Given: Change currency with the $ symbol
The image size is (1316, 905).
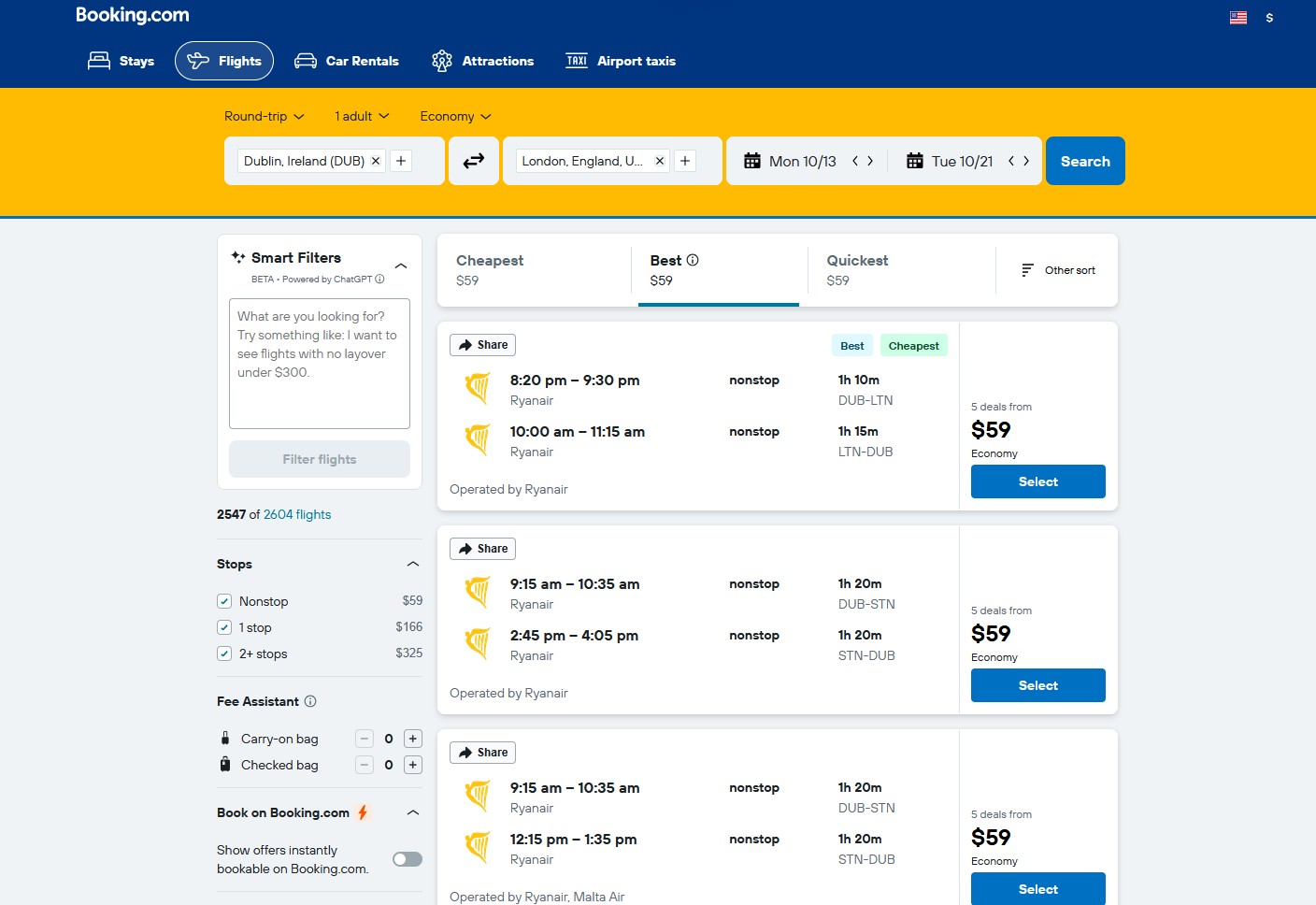Looking at the screenshot, I should tap(1269, 18).
